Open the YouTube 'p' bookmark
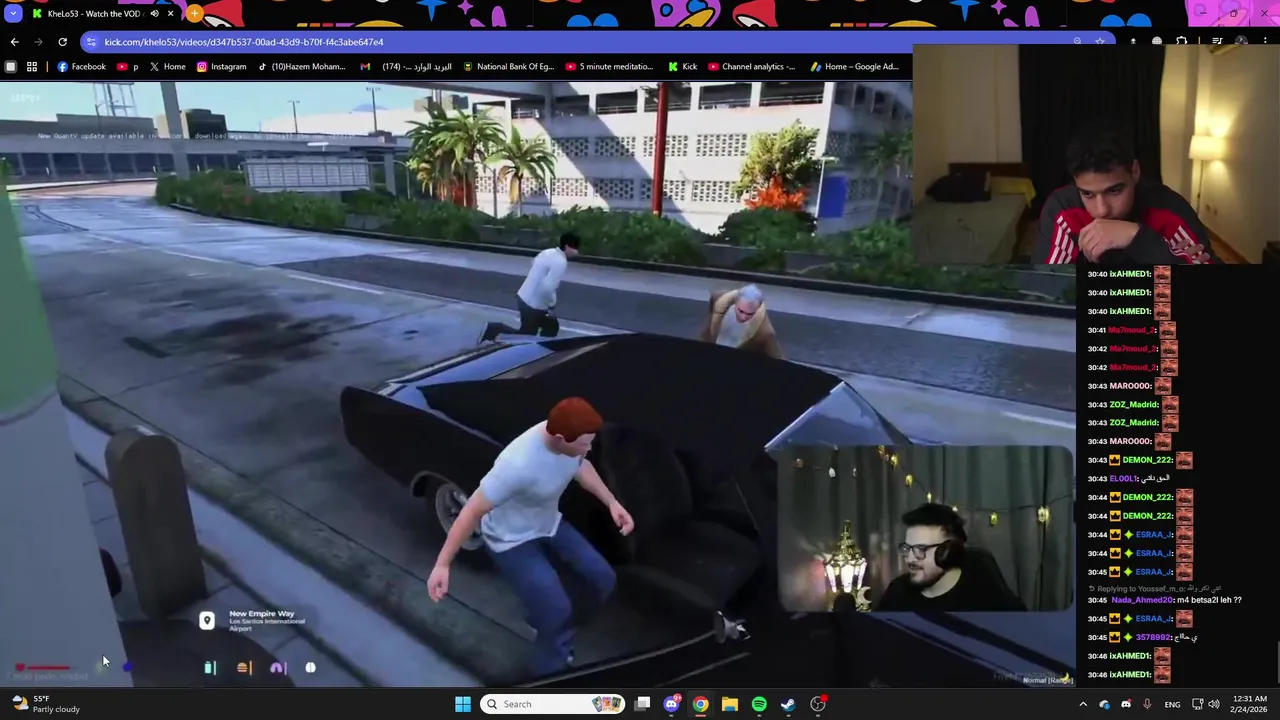This screenshot has width=1280, height=720. (x=128, y=67)
